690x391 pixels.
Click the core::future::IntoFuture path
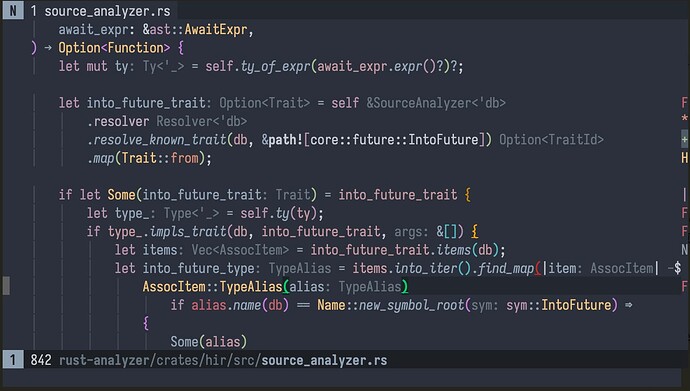coord(394,140)
